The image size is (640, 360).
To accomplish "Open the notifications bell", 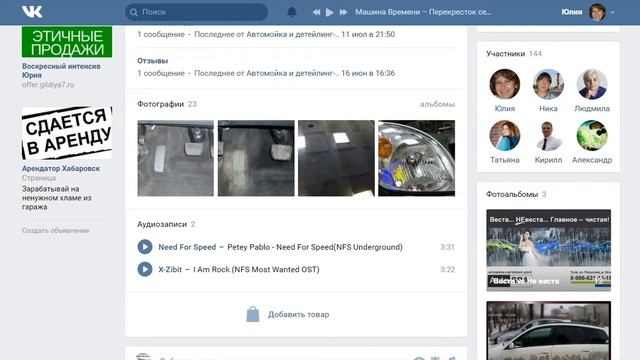I will [x=291, y=12].
